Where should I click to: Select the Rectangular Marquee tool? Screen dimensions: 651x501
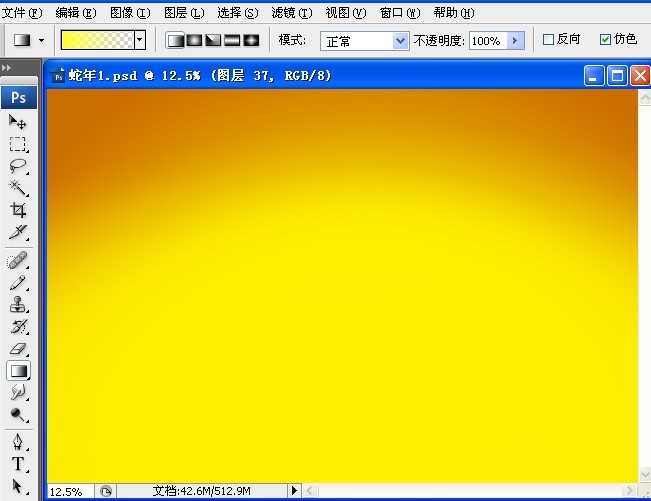point(17,144)
